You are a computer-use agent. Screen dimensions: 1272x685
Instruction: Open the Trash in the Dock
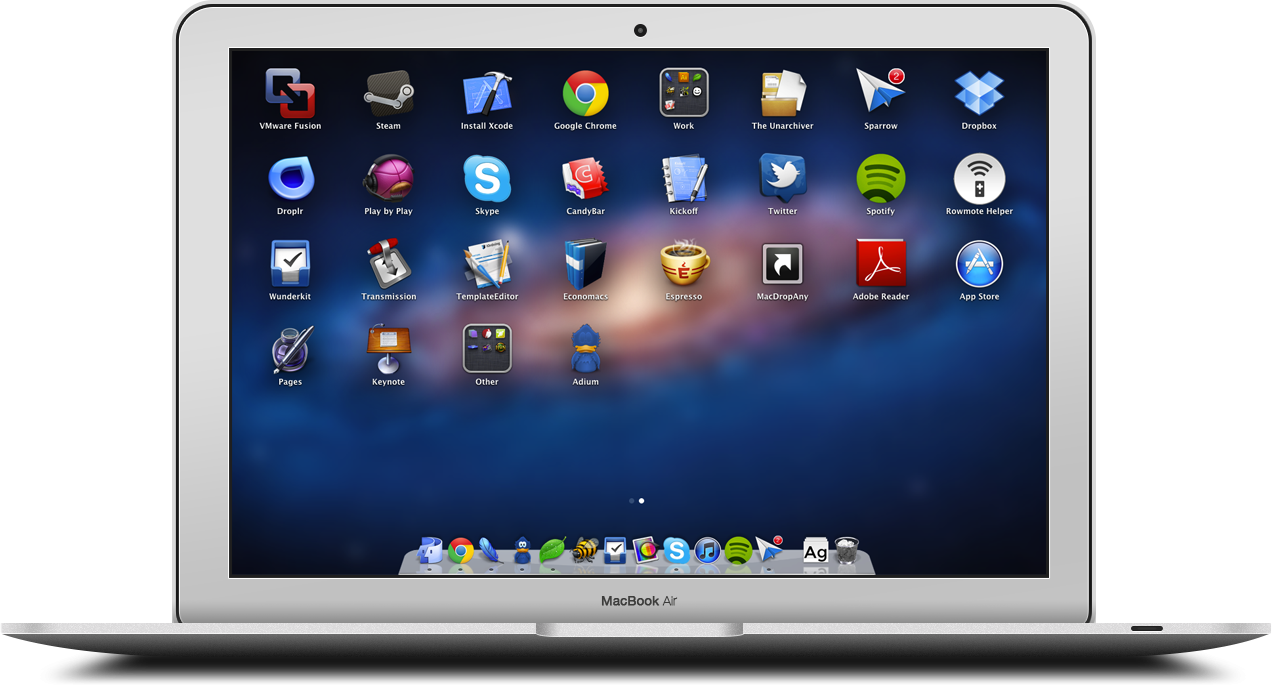pos(847,550)
